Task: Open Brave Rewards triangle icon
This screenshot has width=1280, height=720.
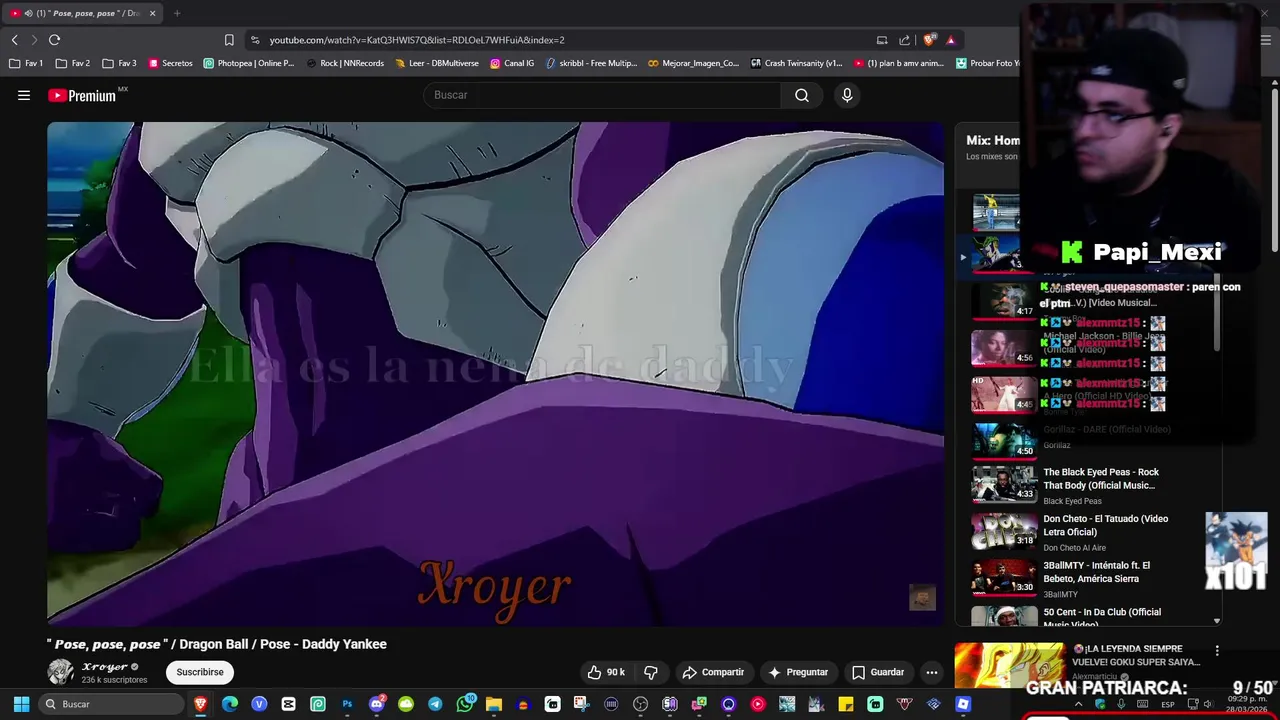Action: pyautogui.click(x=951, y=40)
